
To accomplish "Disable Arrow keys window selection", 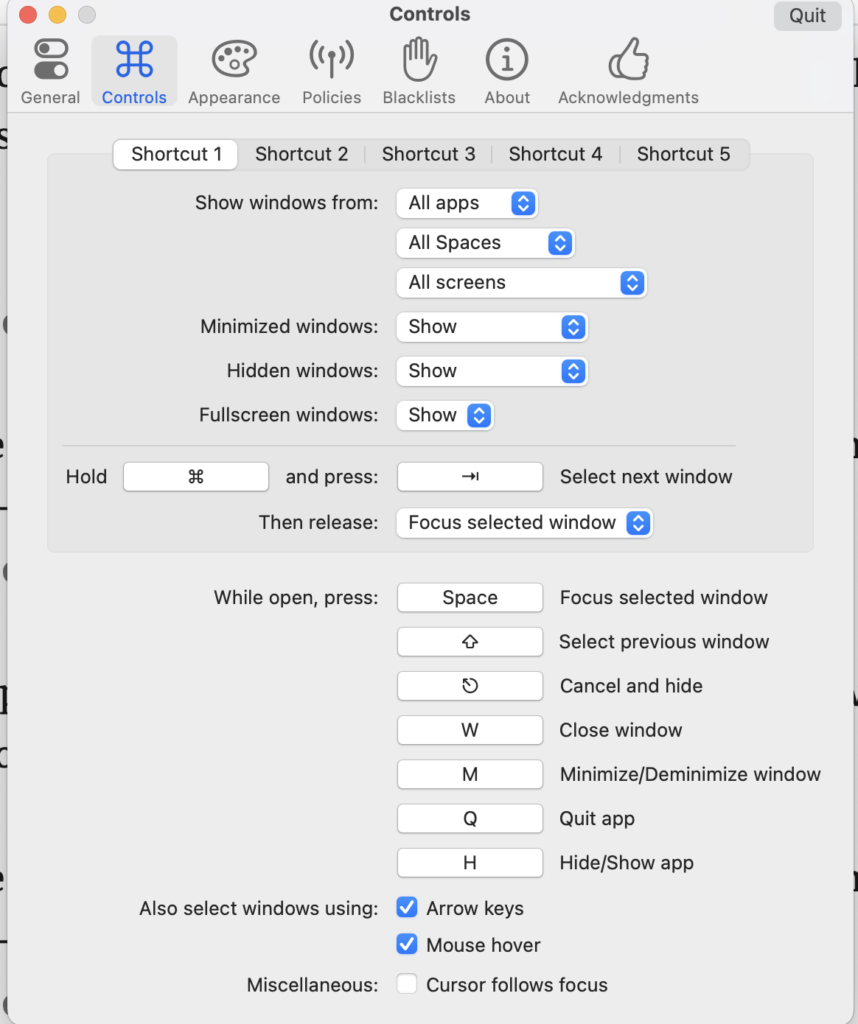I will 407,908.
